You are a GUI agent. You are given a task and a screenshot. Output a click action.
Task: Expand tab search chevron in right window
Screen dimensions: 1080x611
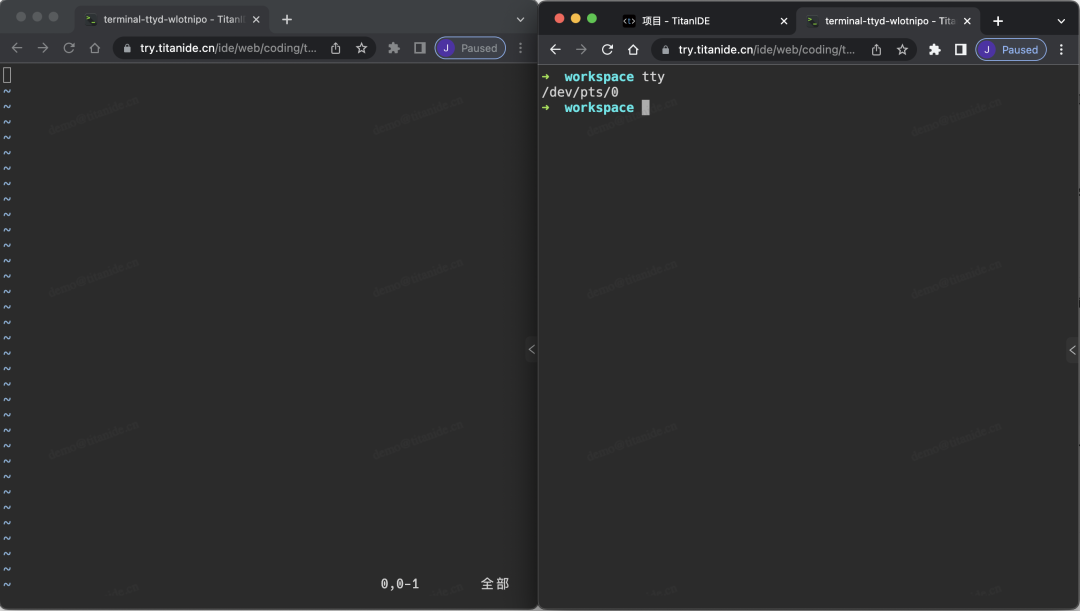(1061, 21)
